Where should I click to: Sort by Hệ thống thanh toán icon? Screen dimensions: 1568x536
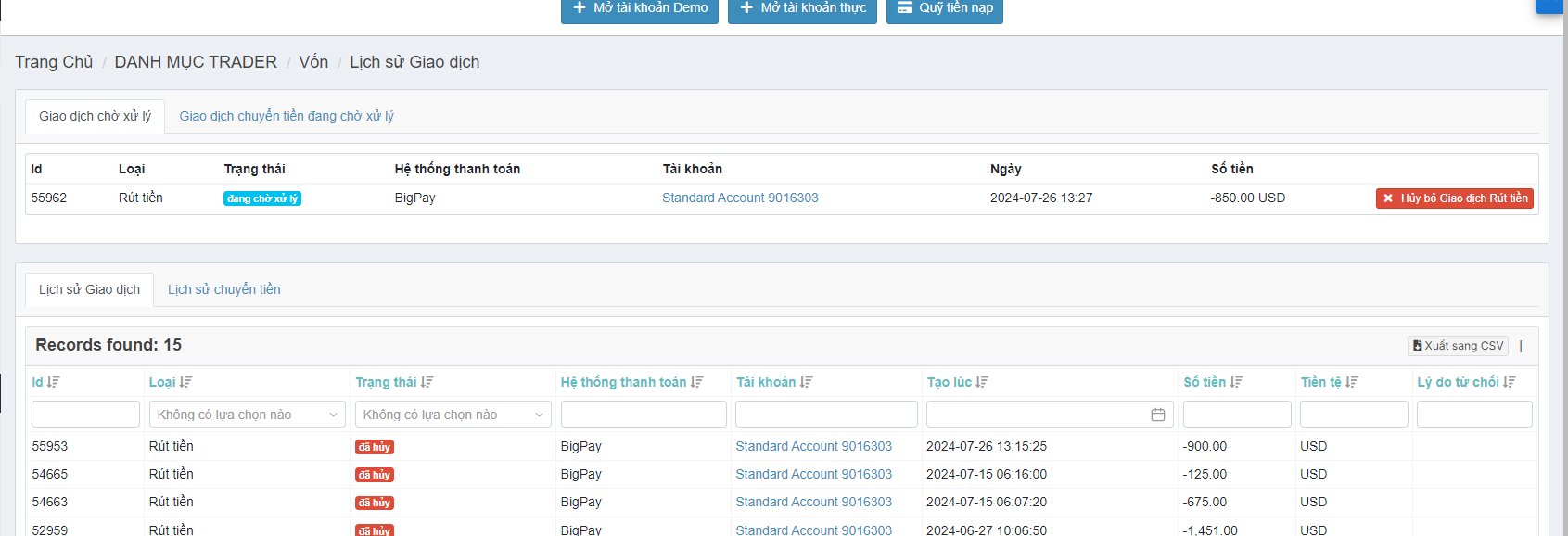coord(696,382)
